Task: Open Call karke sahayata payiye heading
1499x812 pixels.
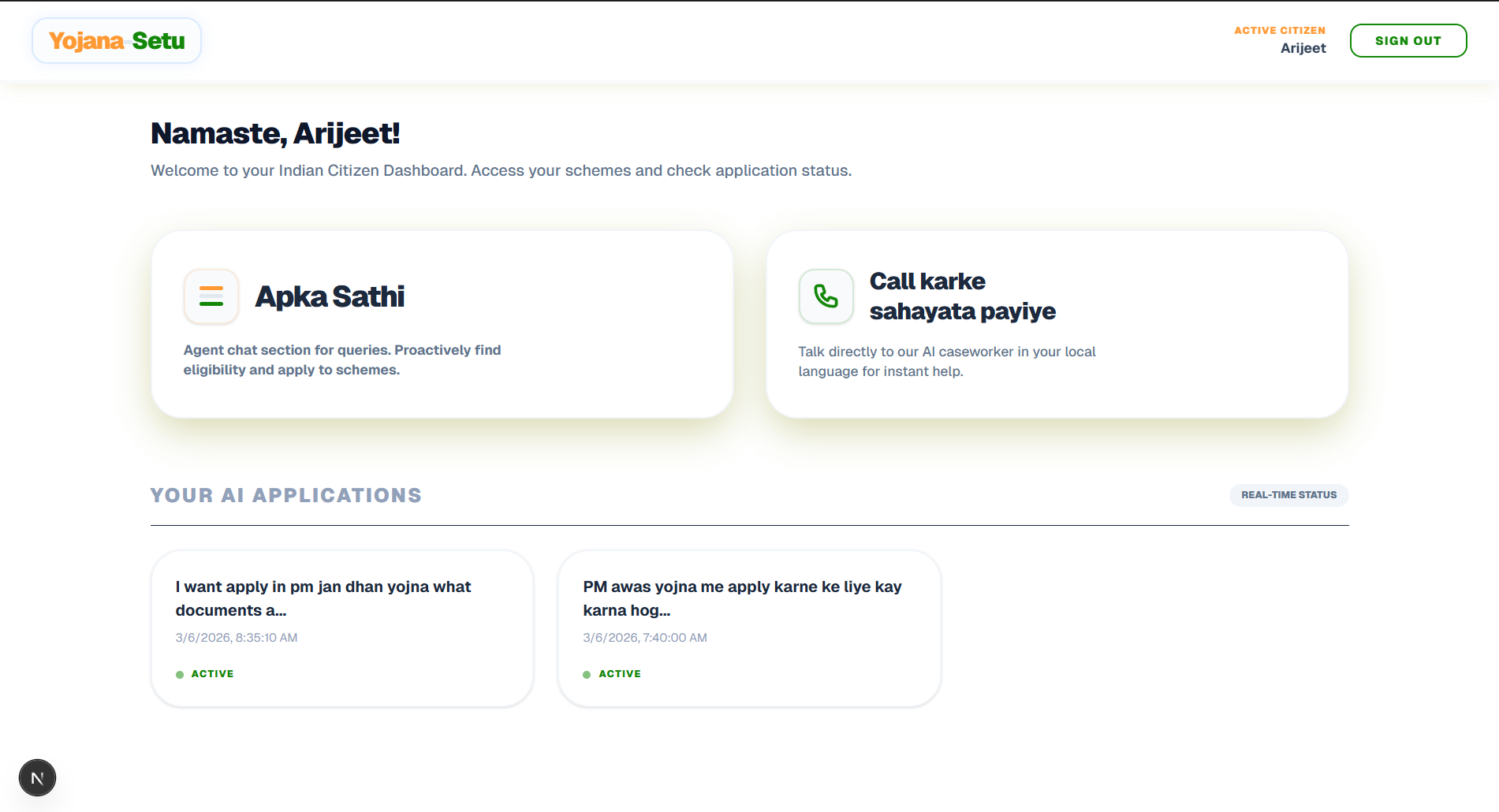Action: pyautogui.click(x=962, y=296)
